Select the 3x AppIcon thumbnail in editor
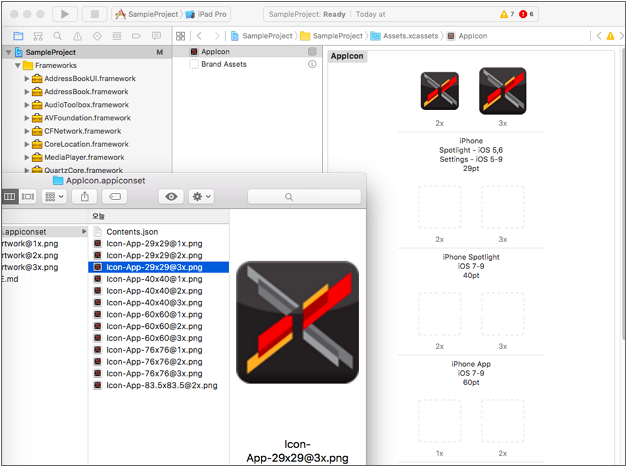Image resolution: width=626 pixels, height=466 pixels. click(x=502, y=90)
